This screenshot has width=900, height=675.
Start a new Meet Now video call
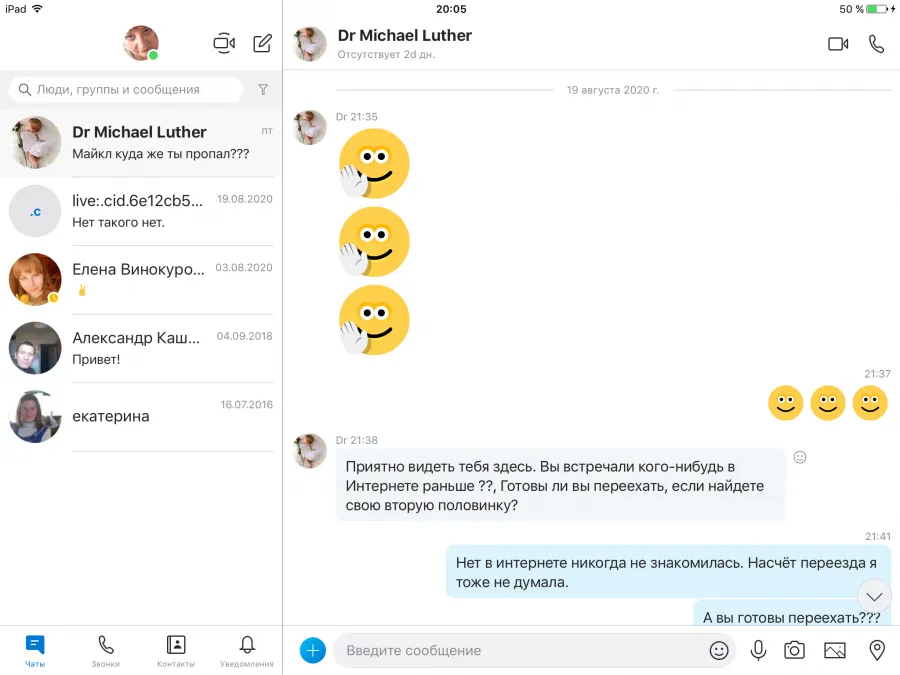point(224,44)
